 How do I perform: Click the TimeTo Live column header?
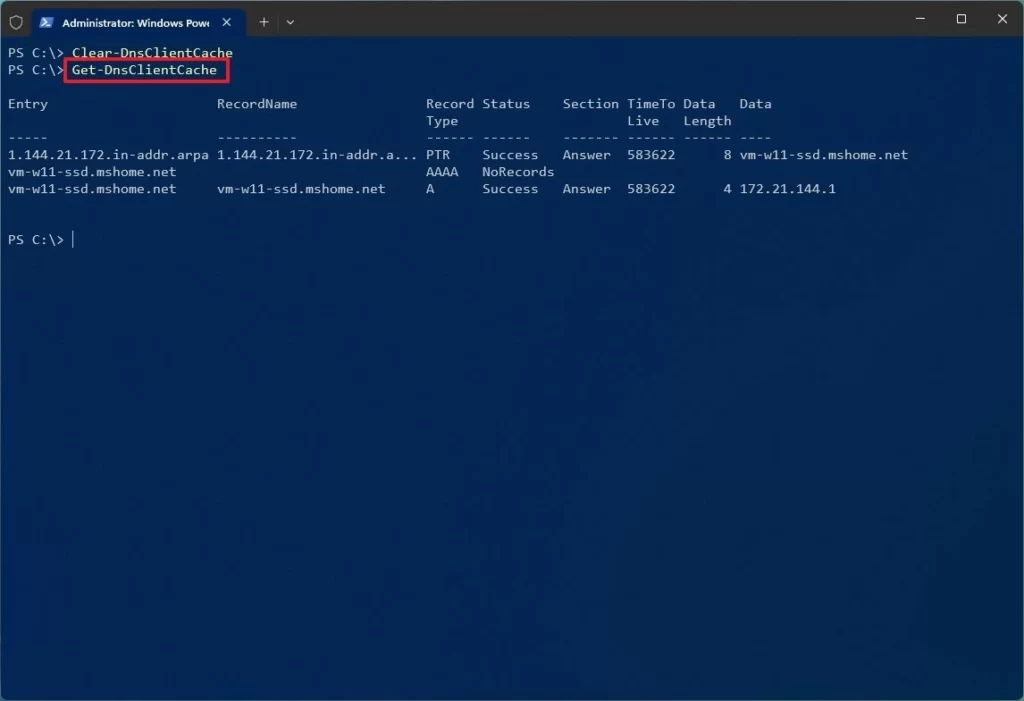pos(651,112)
